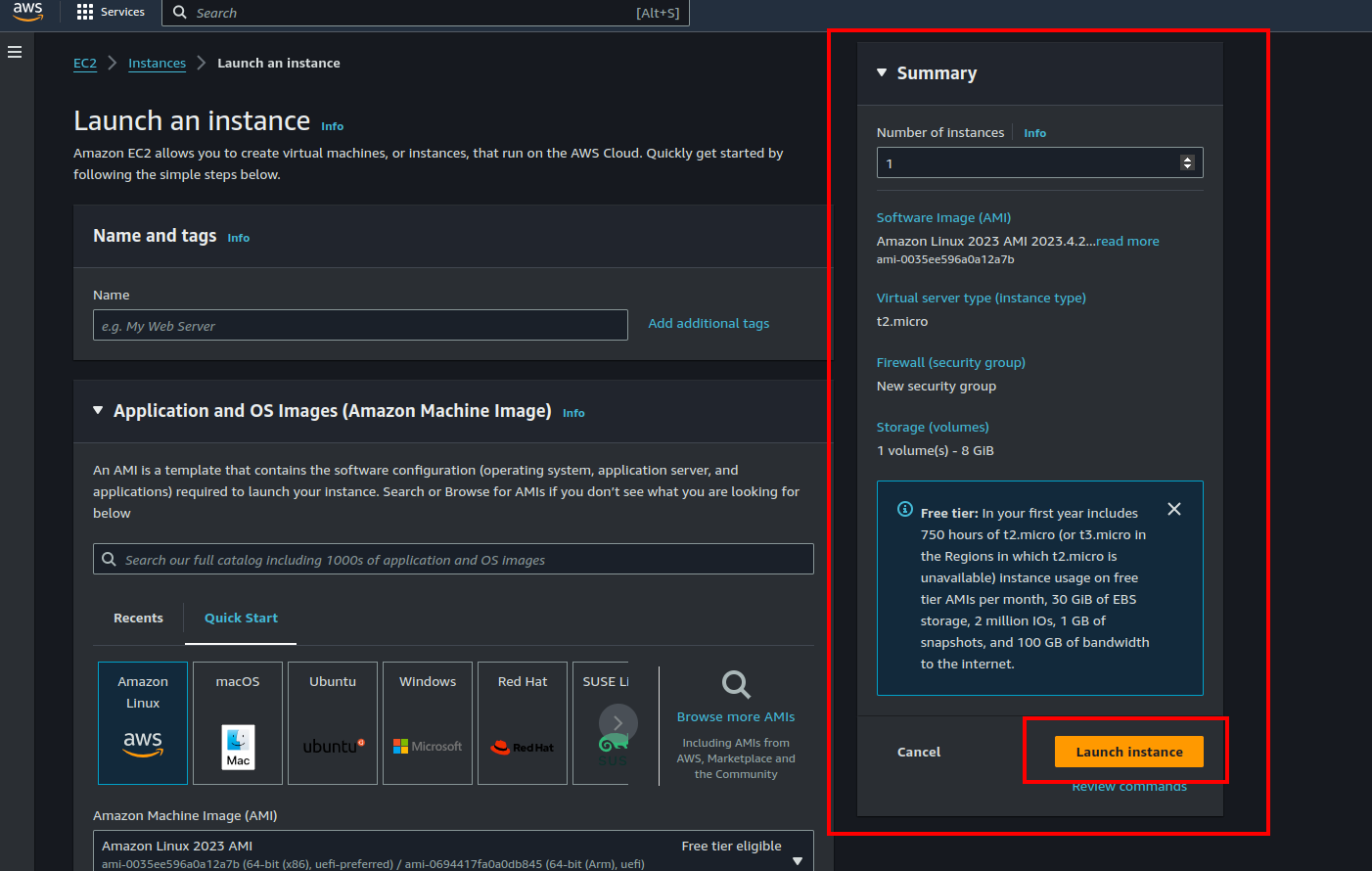
Task: Click the instance Name input field
Action: tap(360, 326)
